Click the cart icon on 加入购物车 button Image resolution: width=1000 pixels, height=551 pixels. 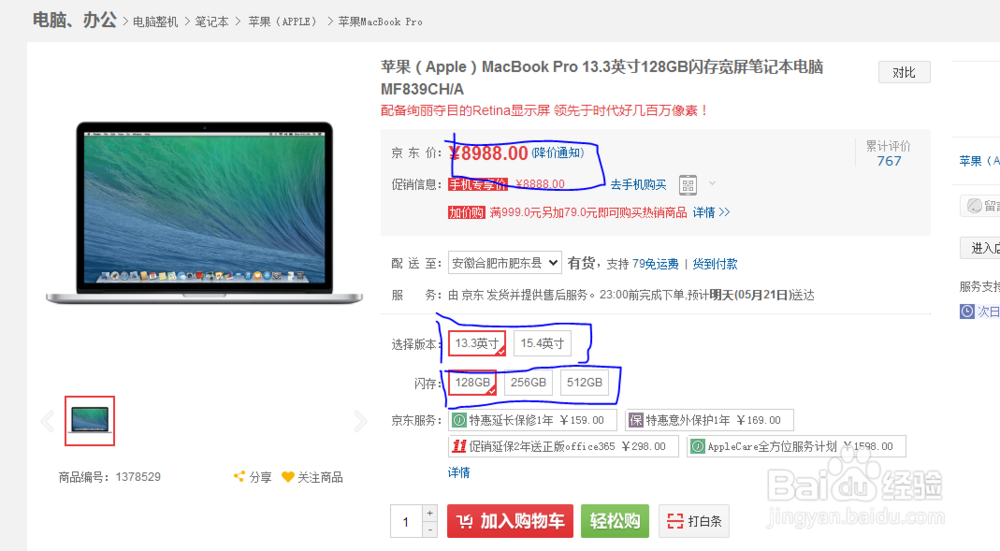[464, 522]
